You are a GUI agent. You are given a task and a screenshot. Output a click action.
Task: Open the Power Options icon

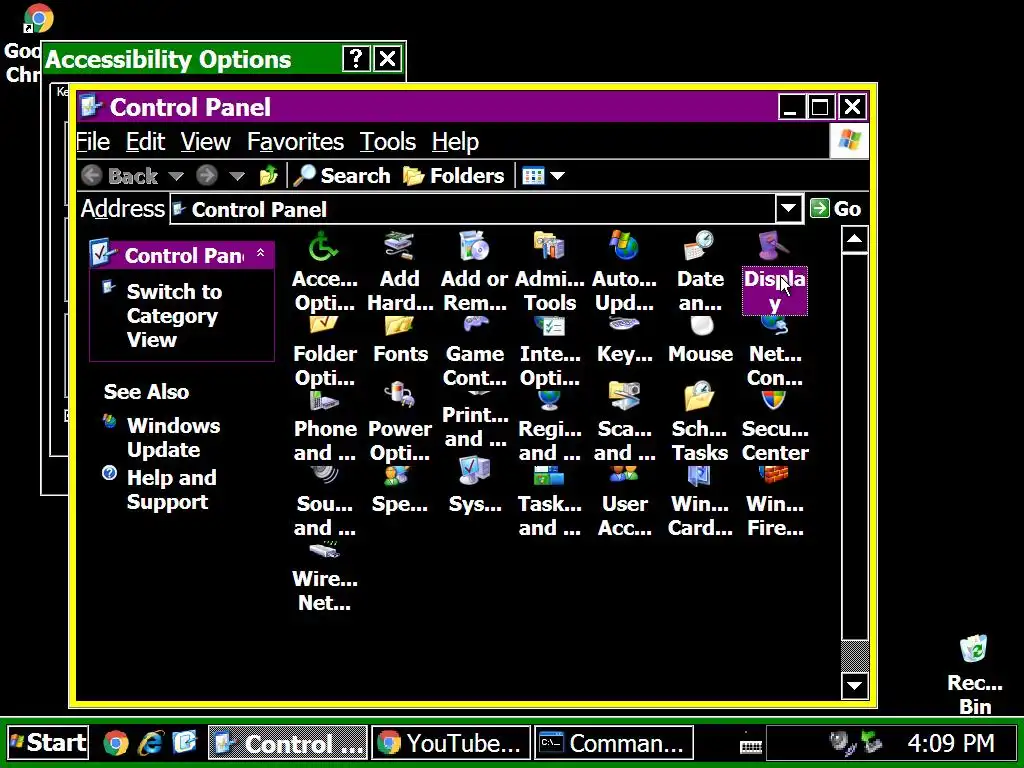pyautogui.click(x=400, y=423)
